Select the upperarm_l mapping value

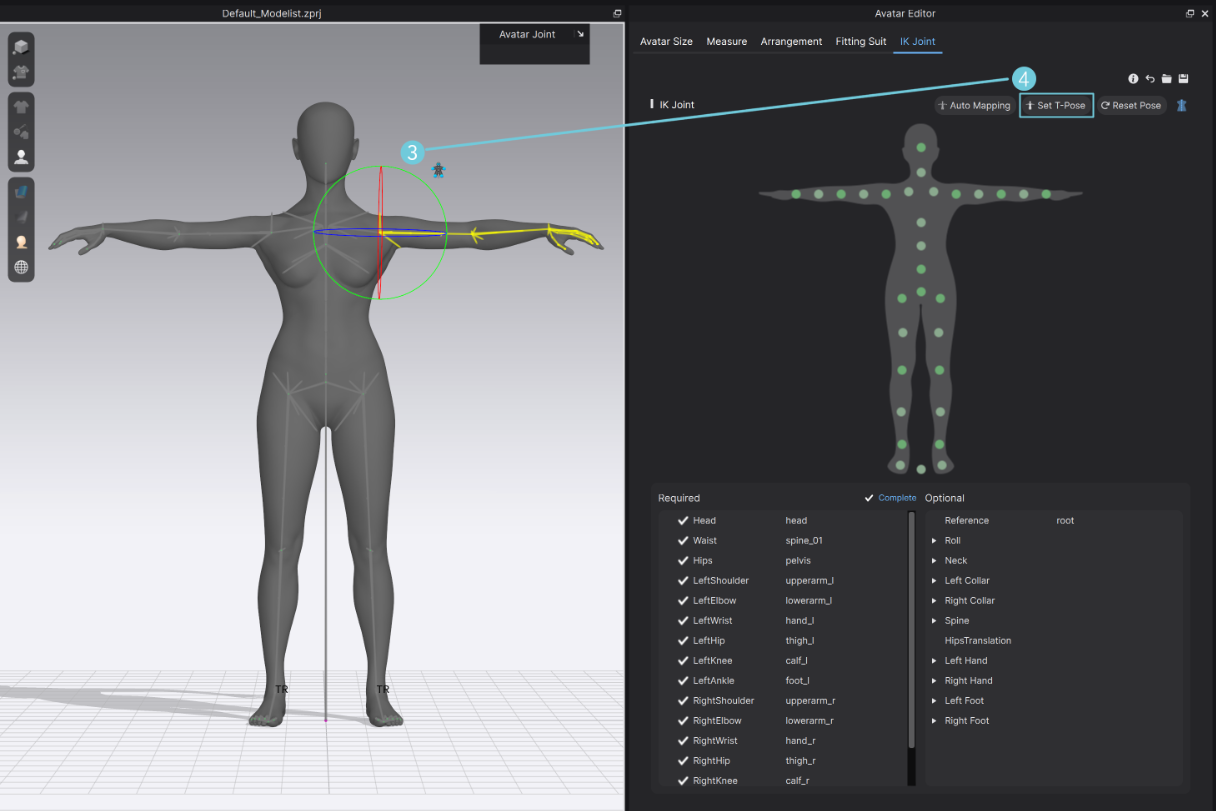point(809,580)
